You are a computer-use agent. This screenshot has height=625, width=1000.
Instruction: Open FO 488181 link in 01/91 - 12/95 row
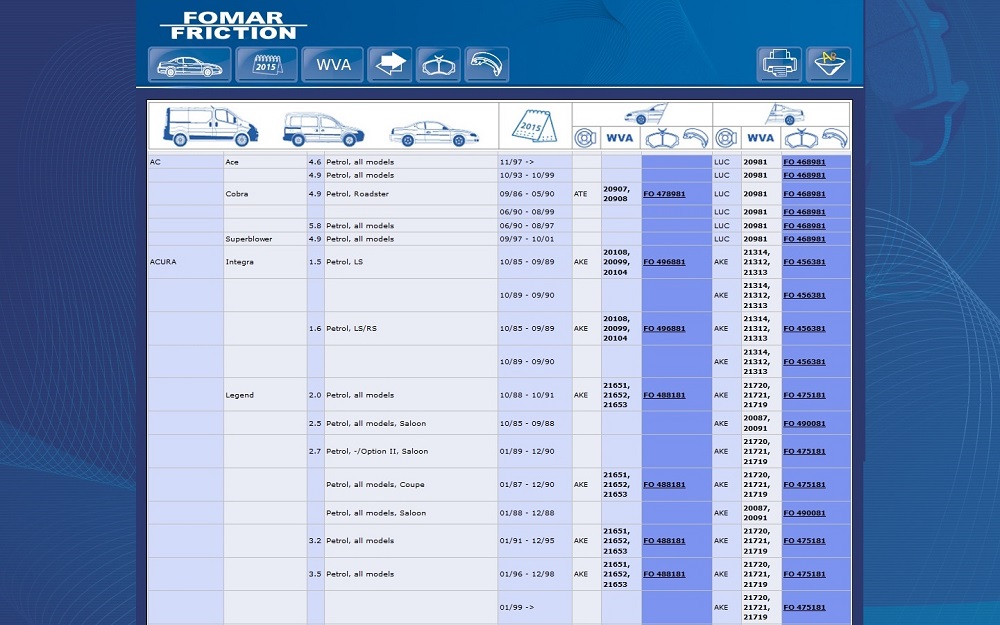(664, 541)
